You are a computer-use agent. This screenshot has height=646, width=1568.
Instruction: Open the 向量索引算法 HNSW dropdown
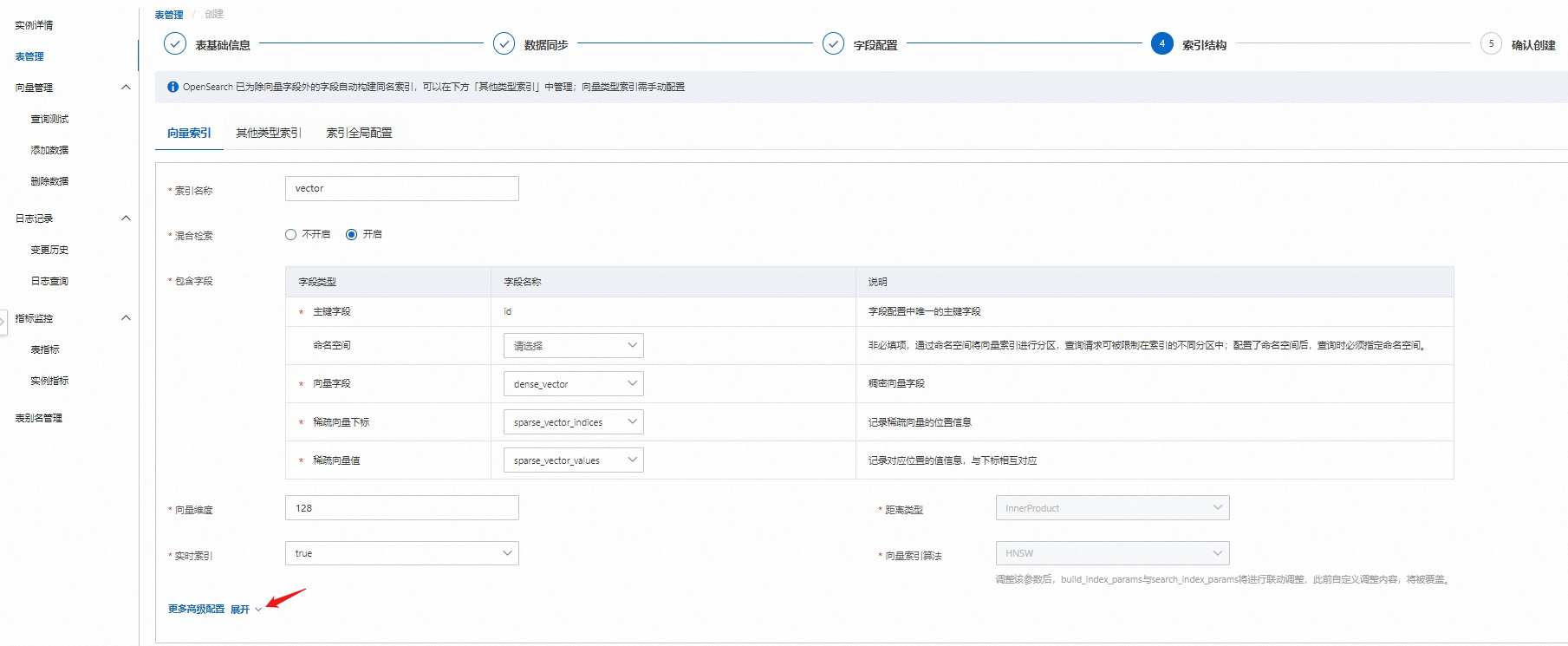click(x=1112, y=553)
